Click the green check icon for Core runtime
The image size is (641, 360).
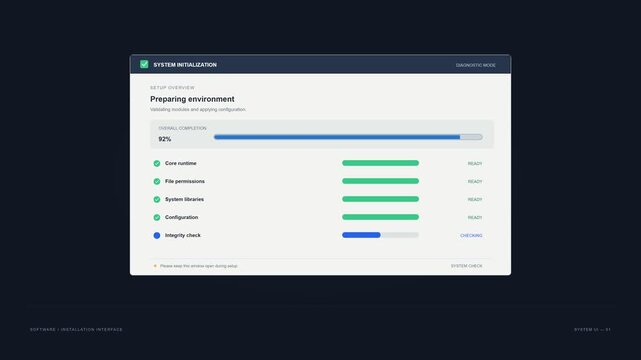[x=157, y=163]
